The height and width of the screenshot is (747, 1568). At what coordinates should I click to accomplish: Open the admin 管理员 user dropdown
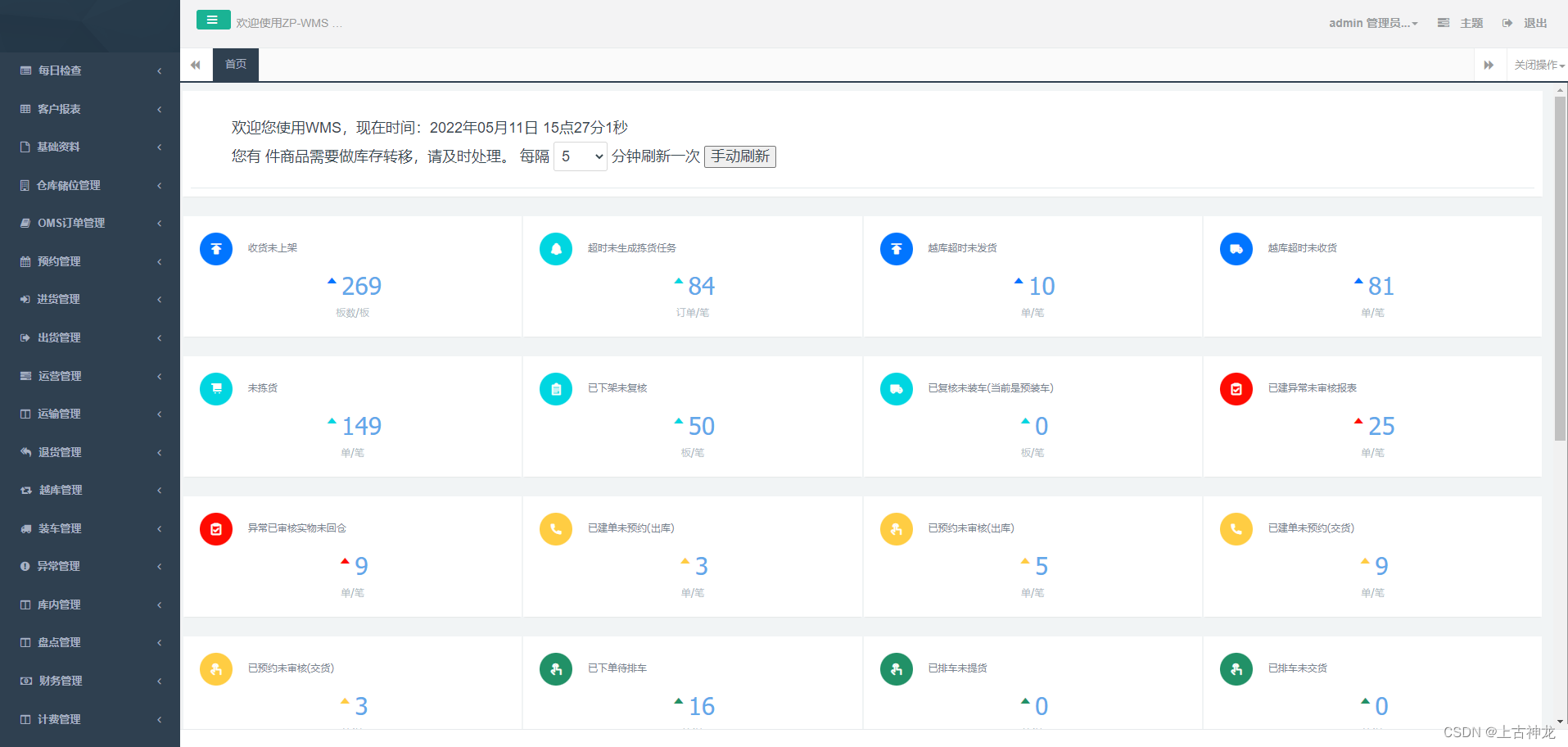(x=1373, y=23)
